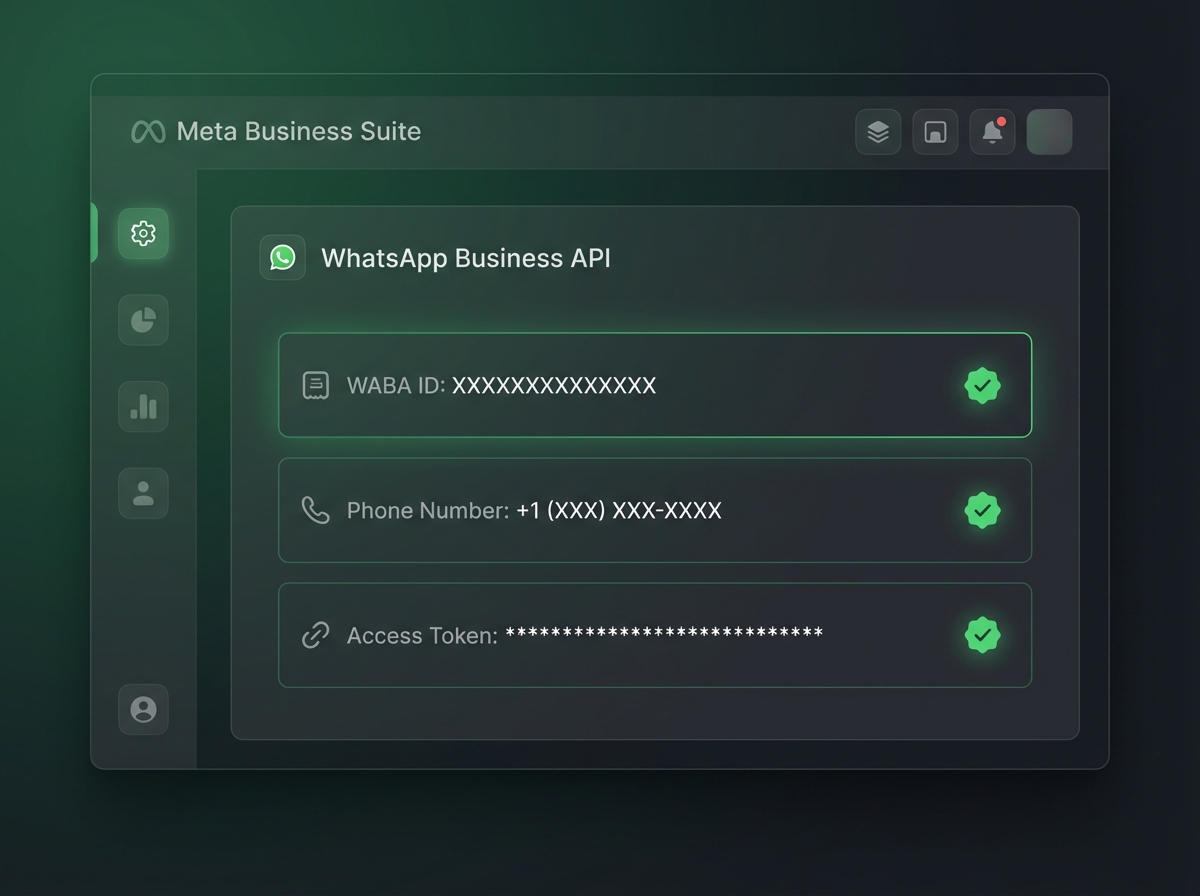Click the document icon beside WABA ID
Viewport: 1200px width, 896px height.
[315, 384]
